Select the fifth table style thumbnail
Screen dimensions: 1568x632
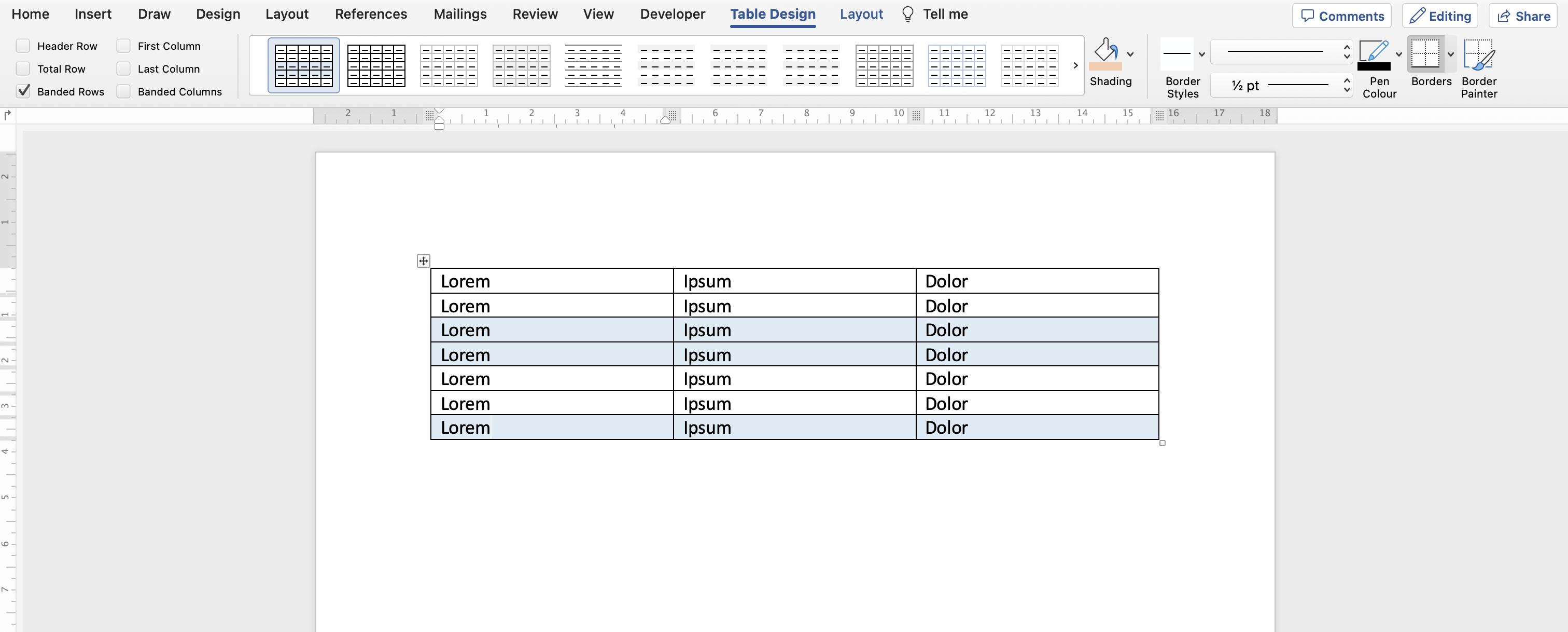(594, 65)
